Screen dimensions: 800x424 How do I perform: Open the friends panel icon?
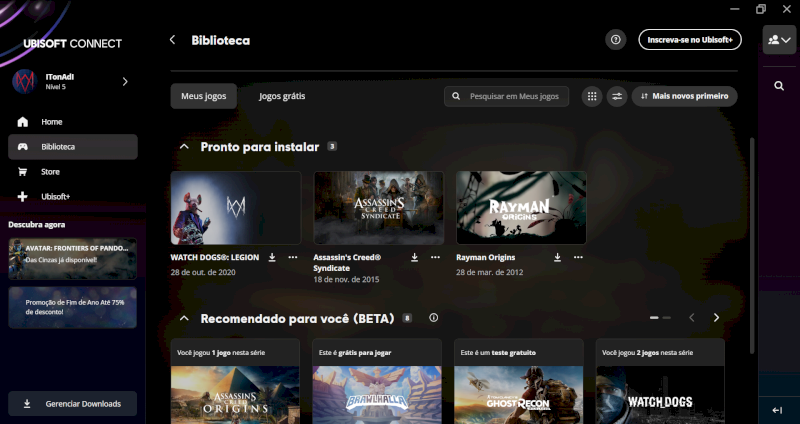pos(778,40)
